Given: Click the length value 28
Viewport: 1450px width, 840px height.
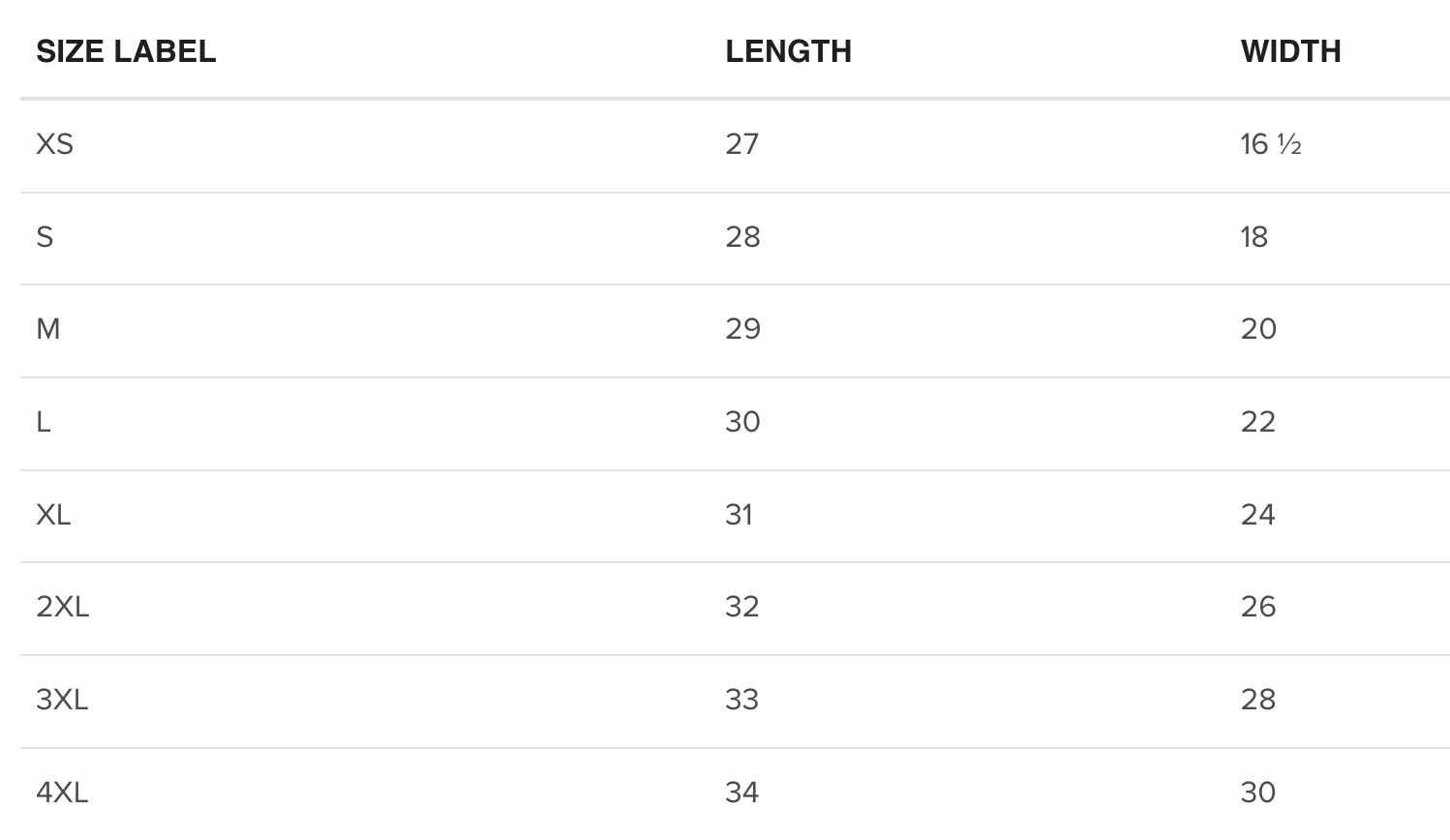Looking at the screenshot, I should pyautogui.click(x=742, y=237).
